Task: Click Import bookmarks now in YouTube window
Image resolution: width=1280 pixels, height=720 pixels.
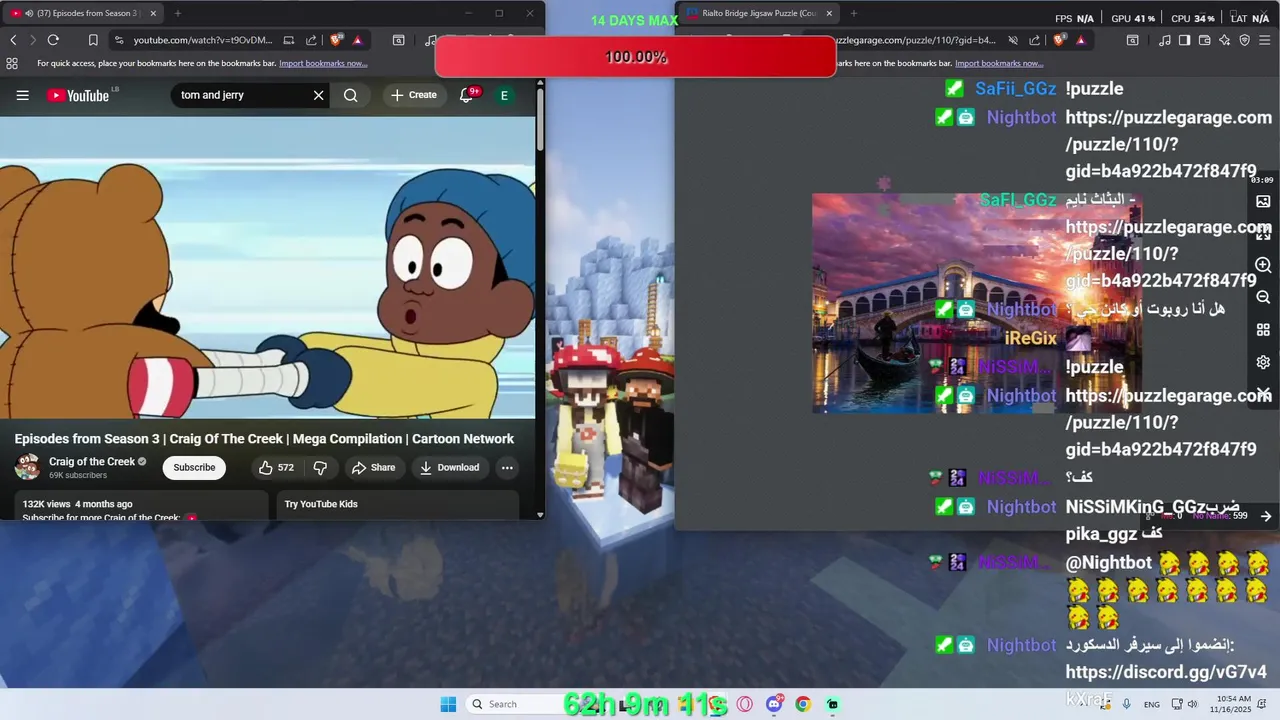Action: [323, 63]
